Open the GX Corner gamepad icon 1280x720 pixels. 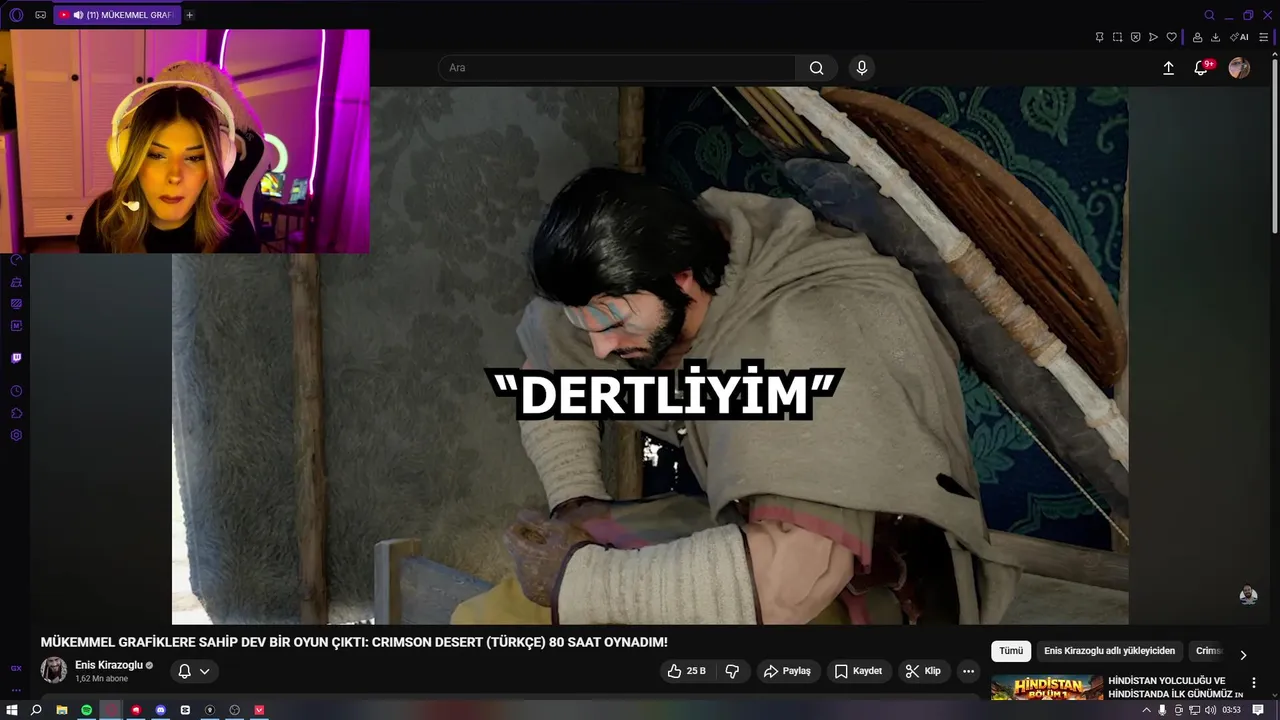(40, 15)
